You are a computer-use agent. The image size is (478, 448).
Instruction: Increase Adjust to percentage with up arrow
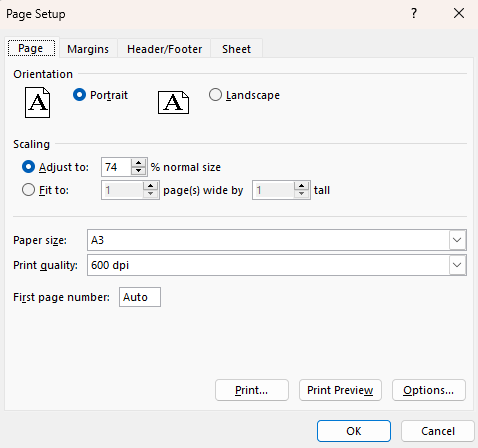coord(138,163)
